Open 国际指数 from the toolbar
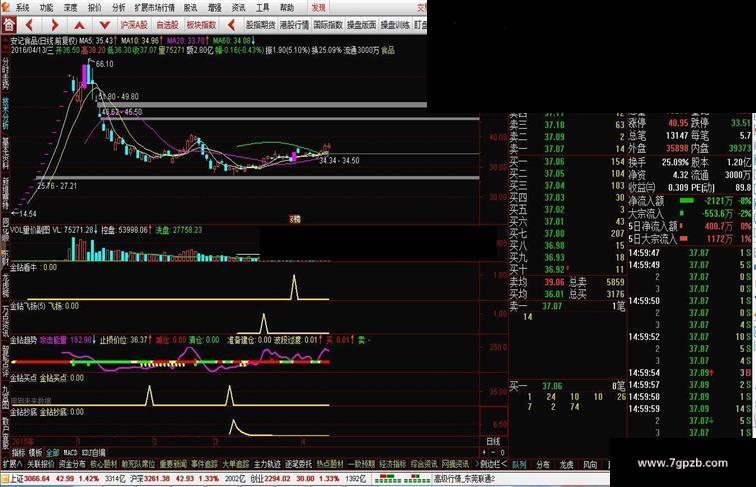Viewport: 756px width, 487px height. click(x=328, y=25)
